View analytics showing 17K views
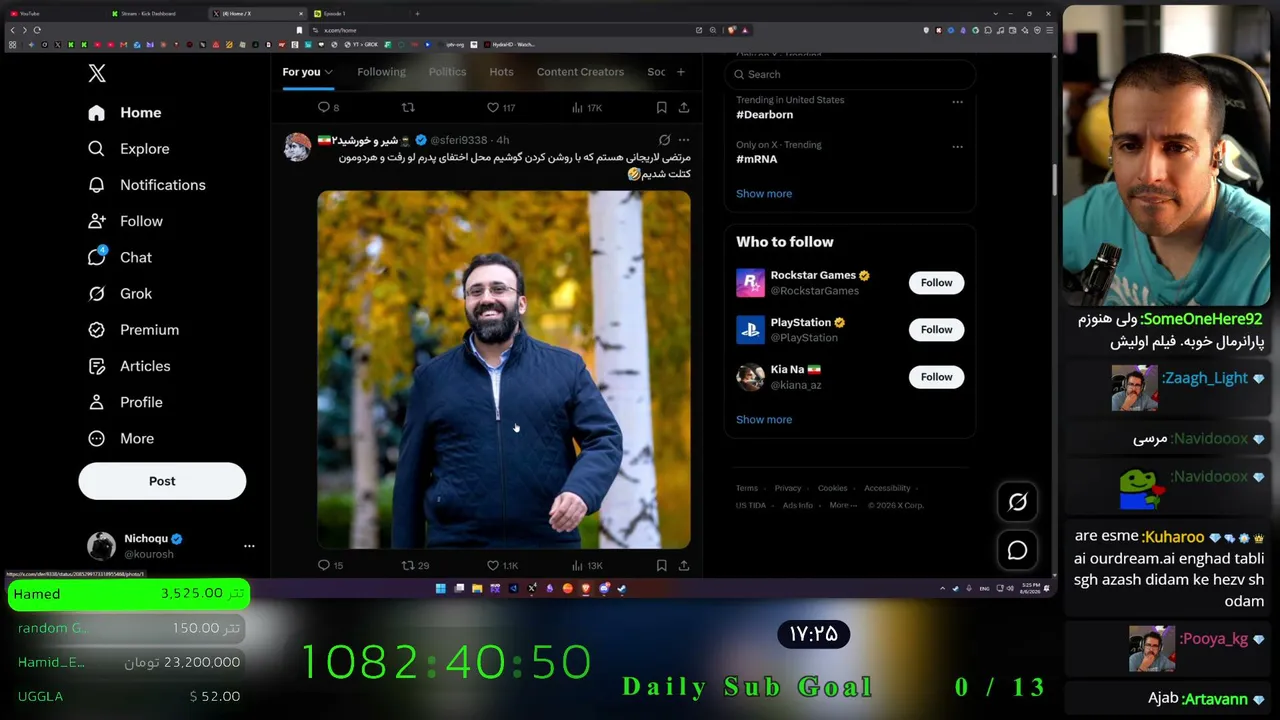Viewport: 1280px width, 720px height. (x=586, y=107)
